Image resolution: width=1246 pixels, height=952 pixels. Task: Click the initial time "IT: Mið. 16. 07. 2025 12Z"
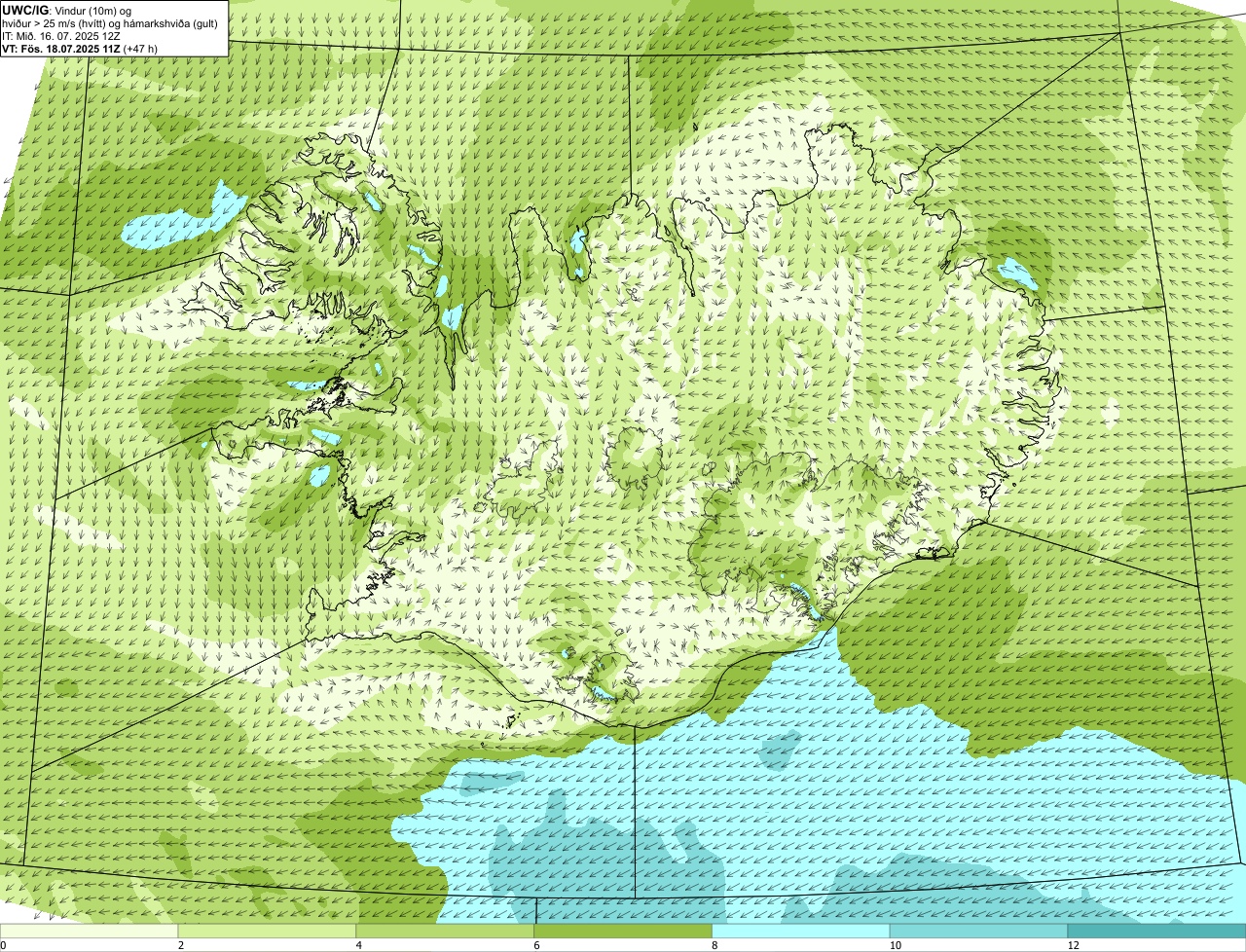(61, 35)
